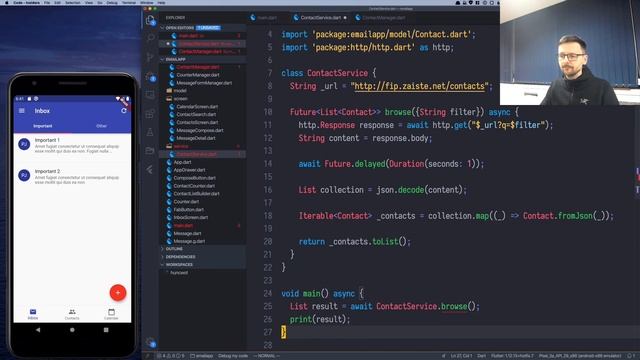Viewport: 640px width, 360px height.
Task: Open ComposeButton.dart in explorer
Action: click(195, 178)
